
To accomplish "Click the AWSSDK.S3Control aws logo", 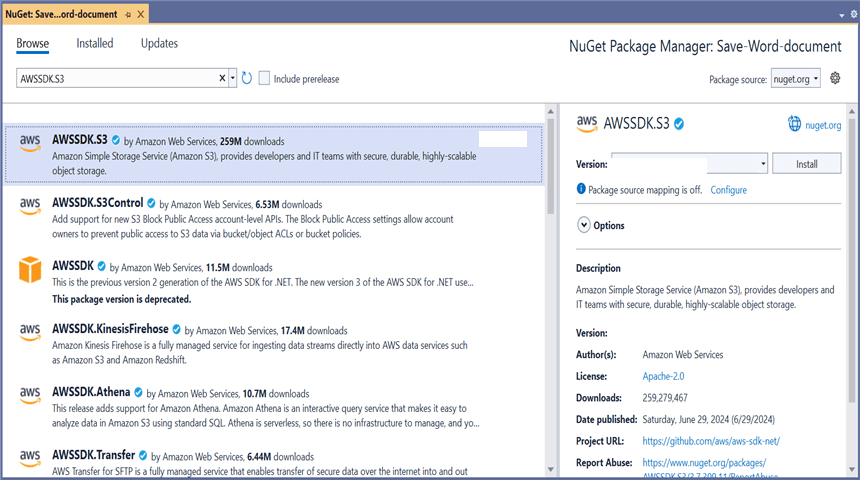I will [x=30, y=206].
